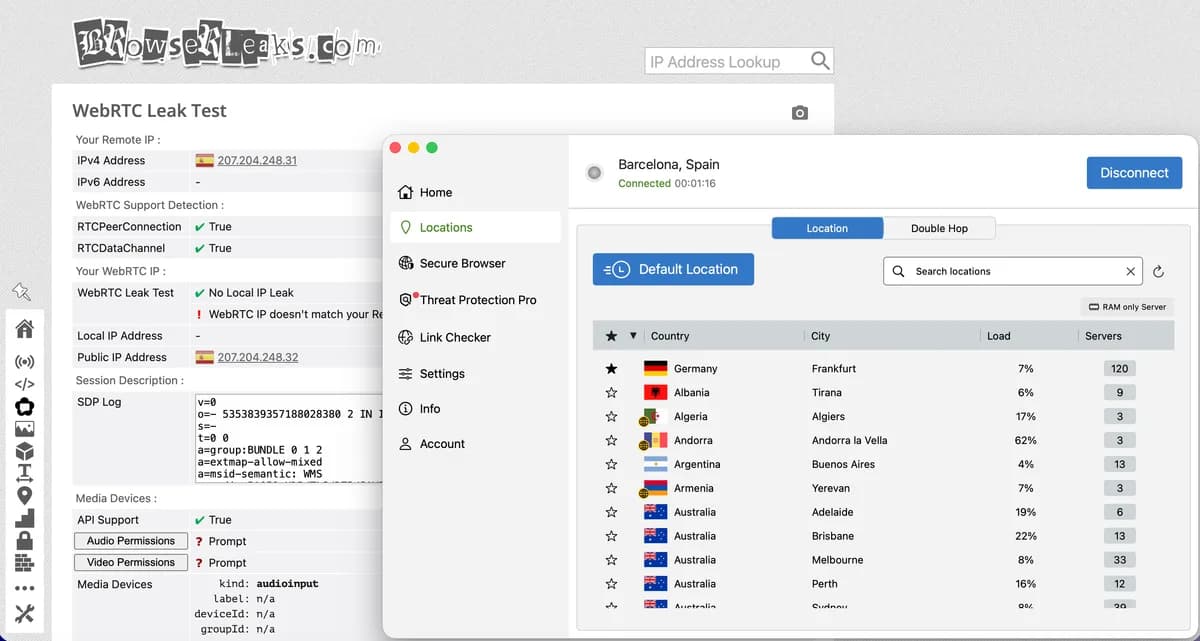This screenshot has width=1200, height=641.
Task: Select the Australia Perth server row
Action: pos(884,584)
